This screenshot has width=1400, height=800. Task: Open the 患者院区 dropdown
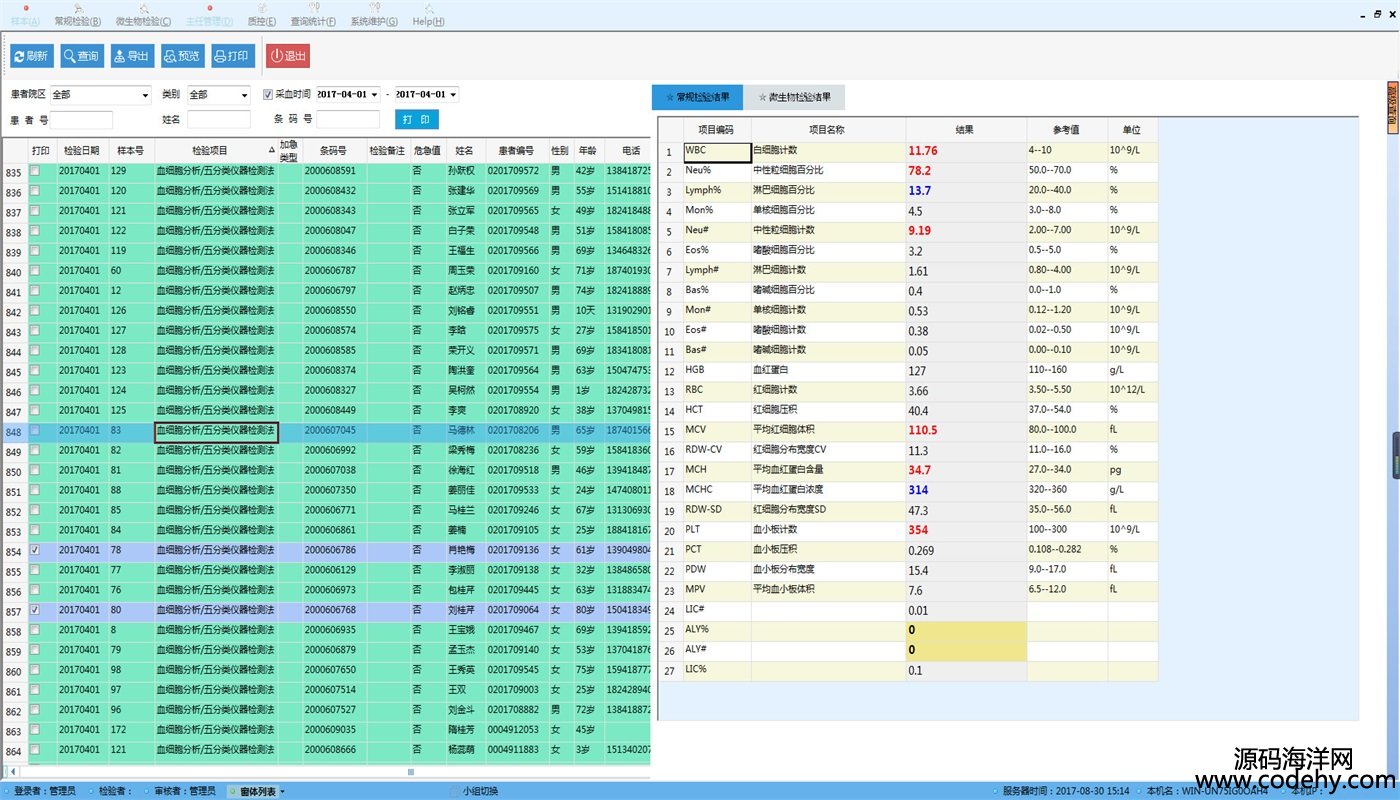(144, 95)
